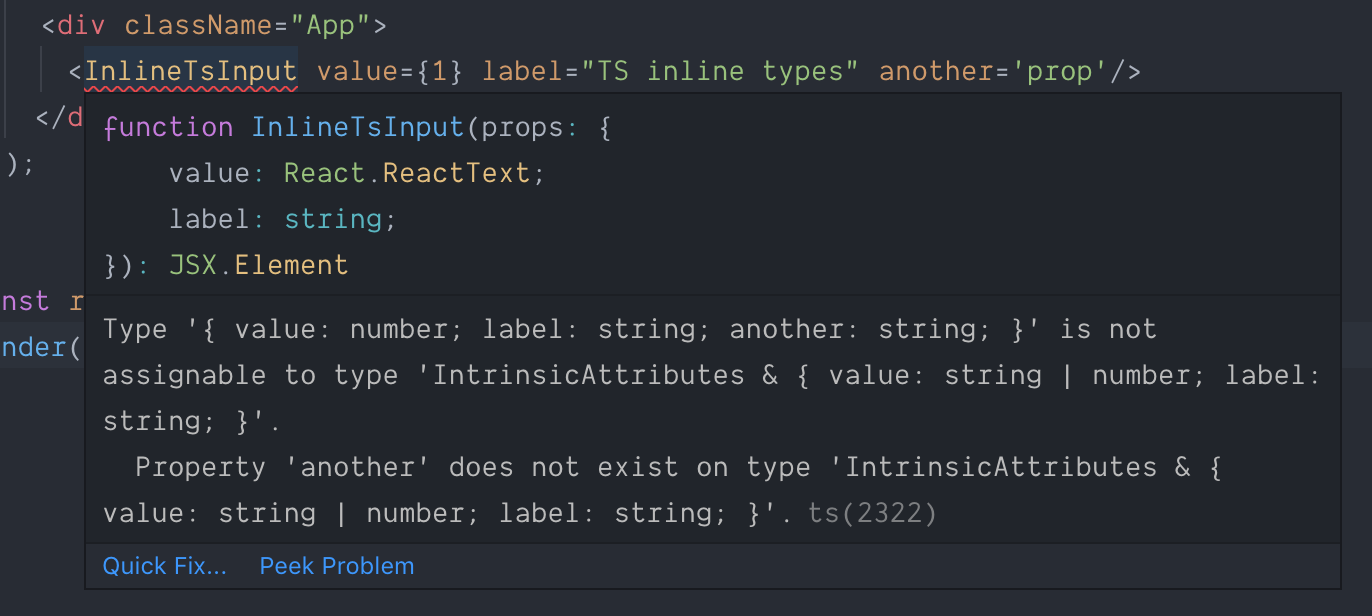
Task: Click the {1} value expression
Action: point(440,72)
